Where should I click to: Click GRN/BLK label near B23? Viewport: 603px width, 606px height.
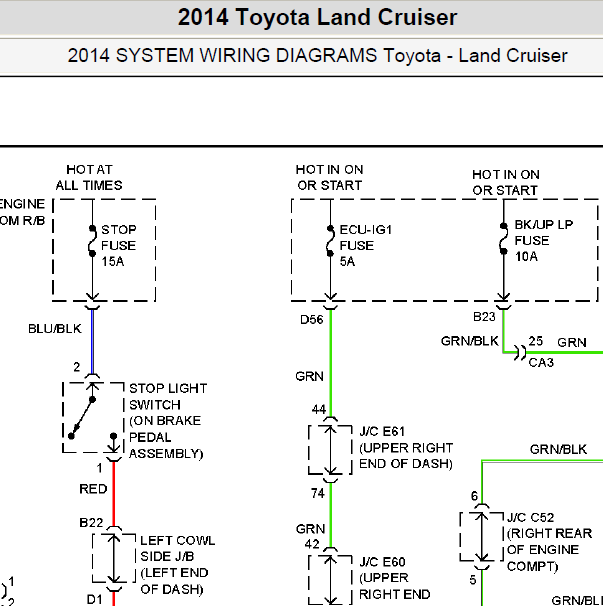tap(470, 341)
